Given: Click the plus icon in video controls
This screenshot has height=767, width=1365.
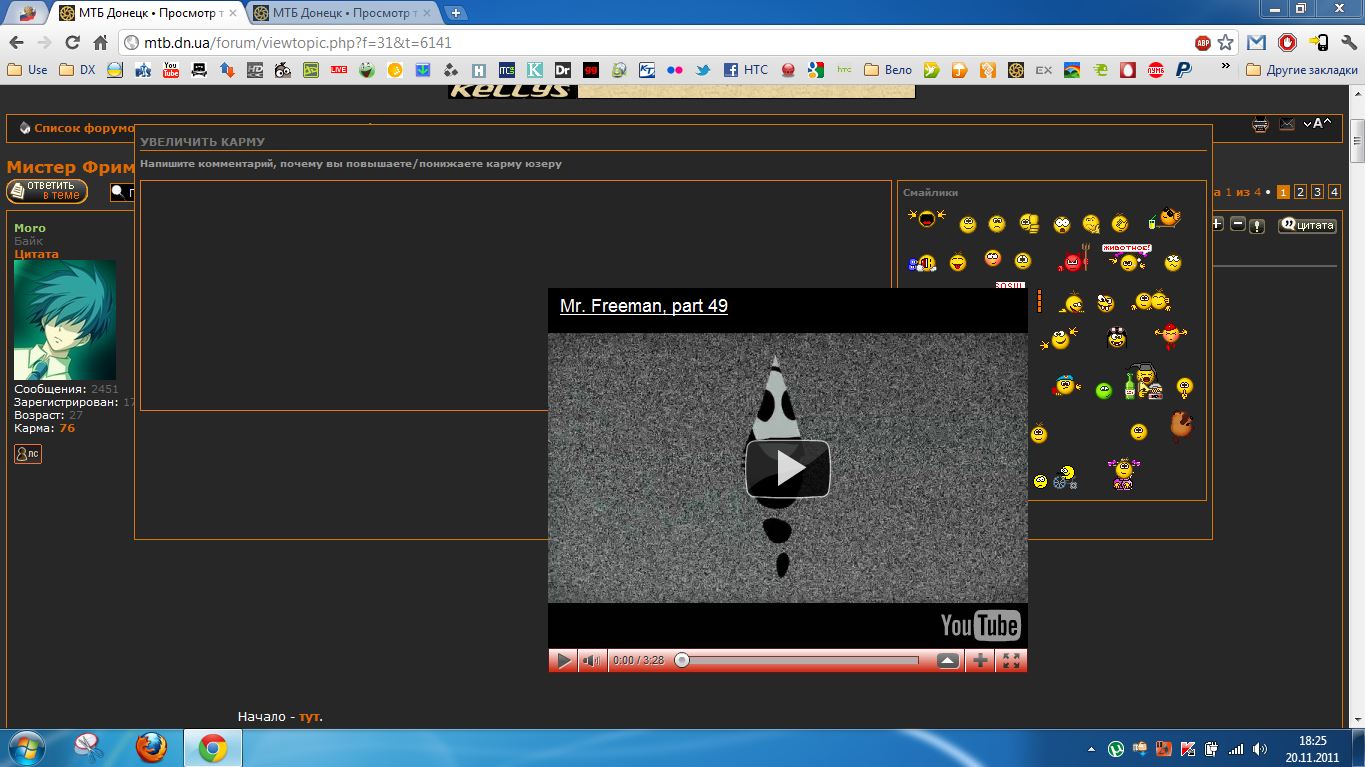Looking at the screenshot, I should pos(980,660).
